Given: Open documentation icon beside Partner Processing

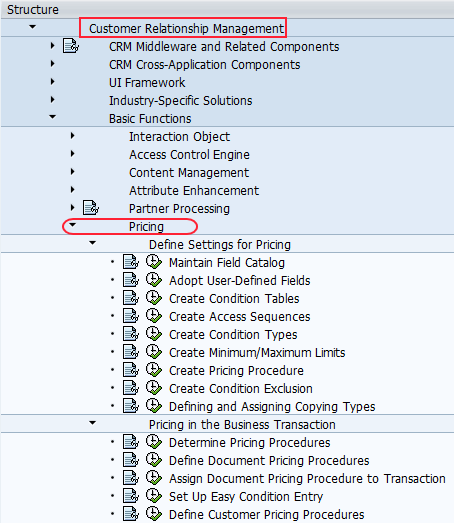Looking at the screenshot, I should point(91,208).
